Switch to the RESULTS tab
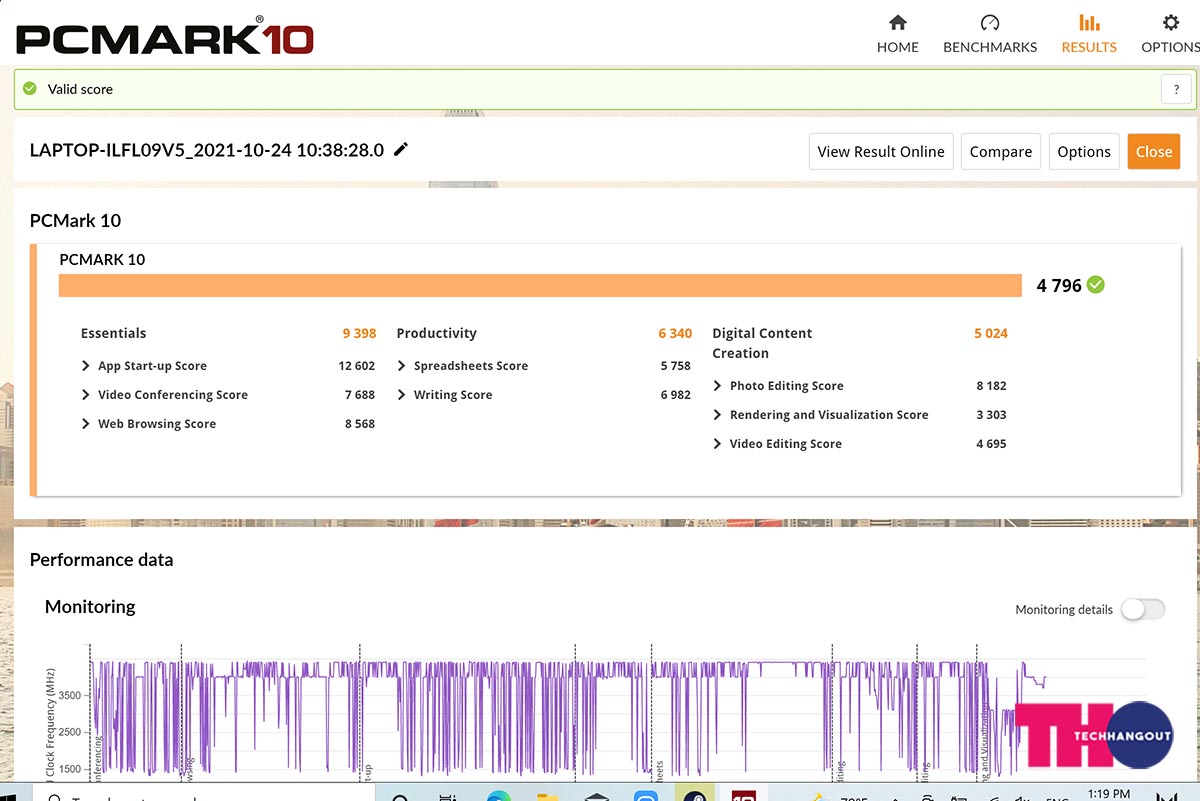1200x801 pixels. pos(1089,34)
